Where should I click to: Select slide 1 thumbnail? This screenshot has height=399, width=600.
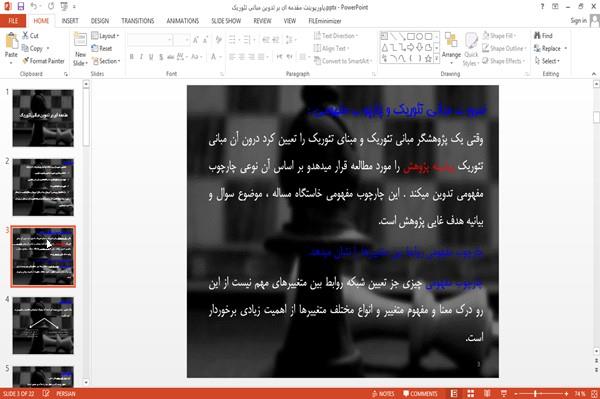[x=43, y=118]
